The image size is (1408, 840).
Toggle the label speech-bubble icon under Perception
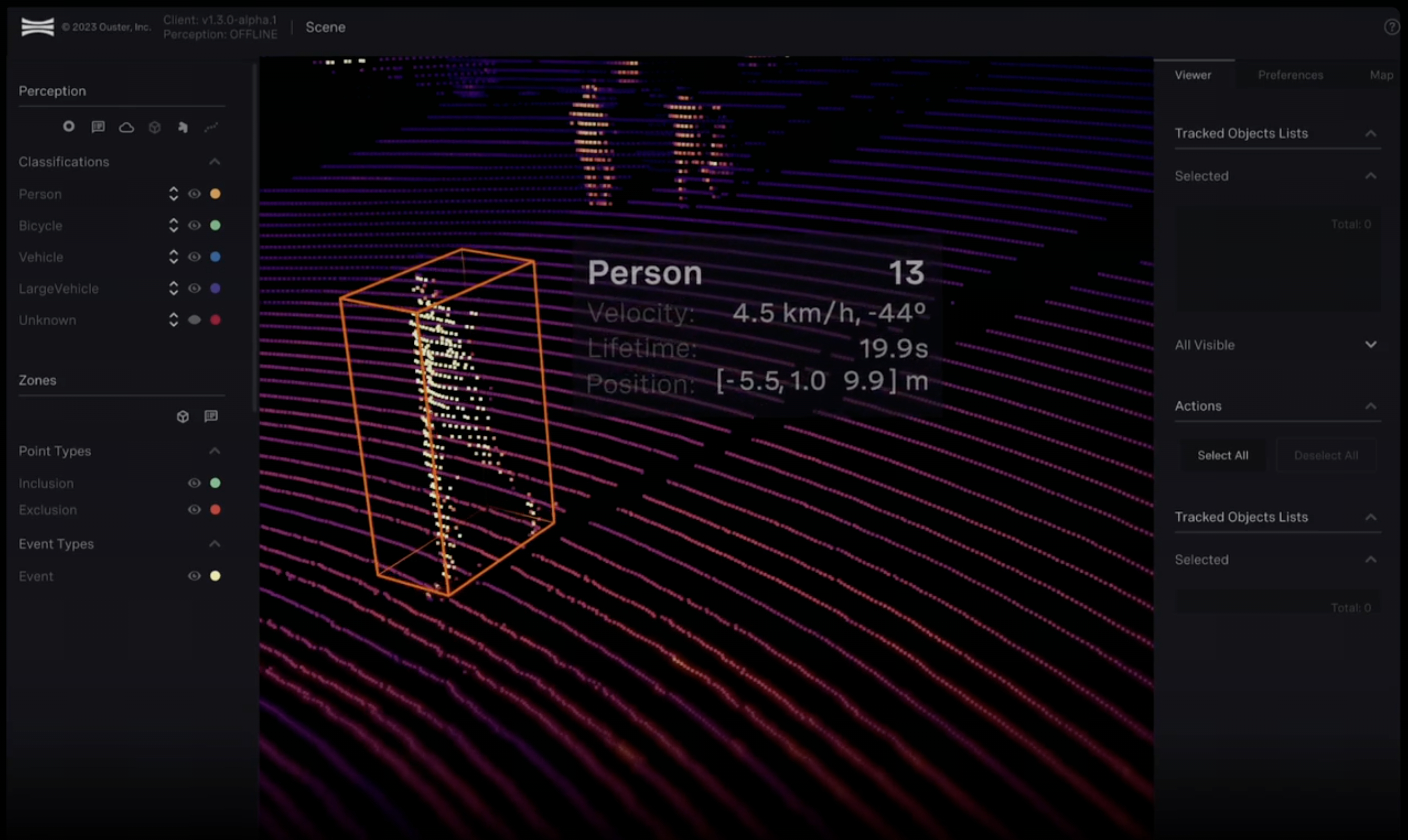pos(98,127)
